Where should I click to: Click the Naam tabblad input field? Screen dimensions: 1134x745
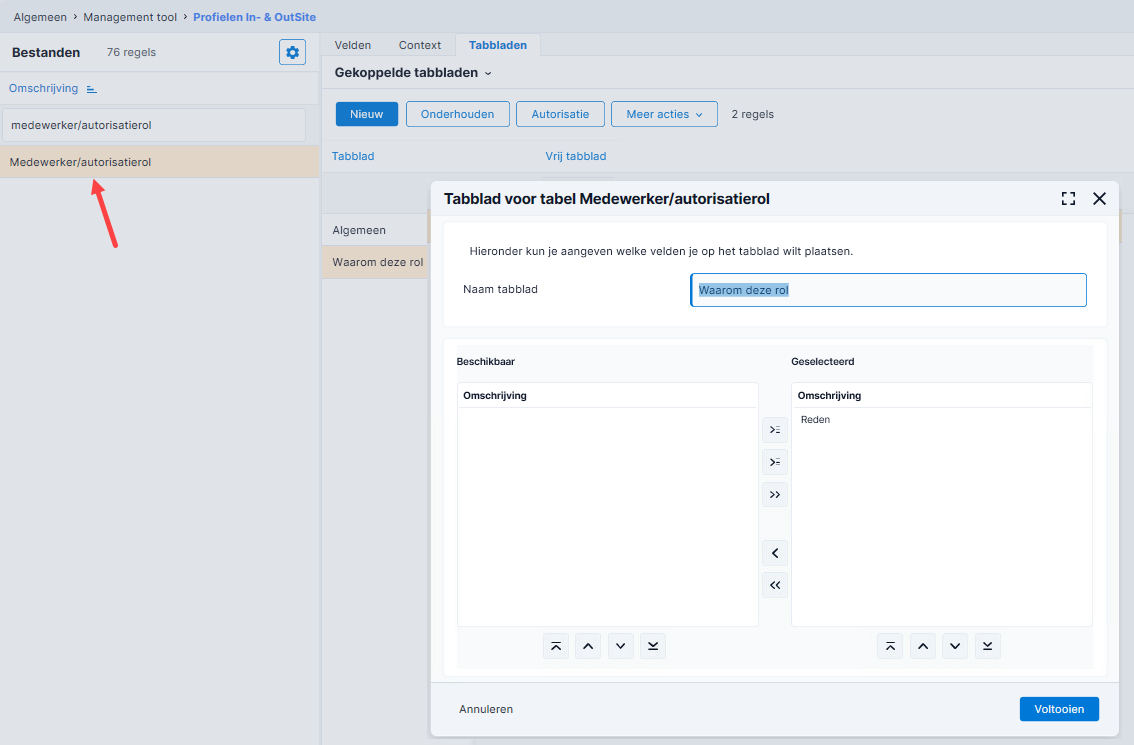point(888,290)
